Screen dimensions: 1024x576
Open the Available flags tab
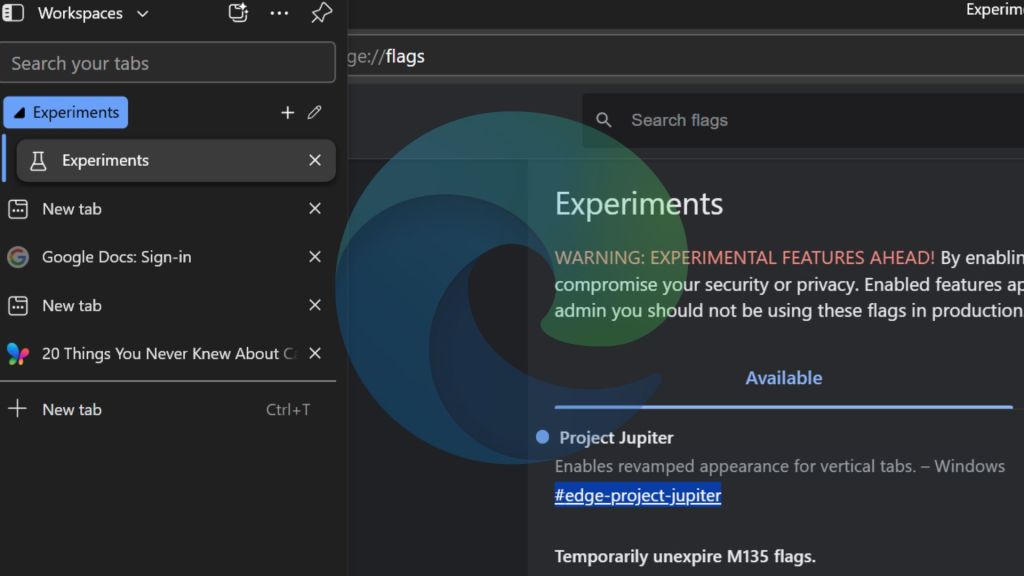784,378
